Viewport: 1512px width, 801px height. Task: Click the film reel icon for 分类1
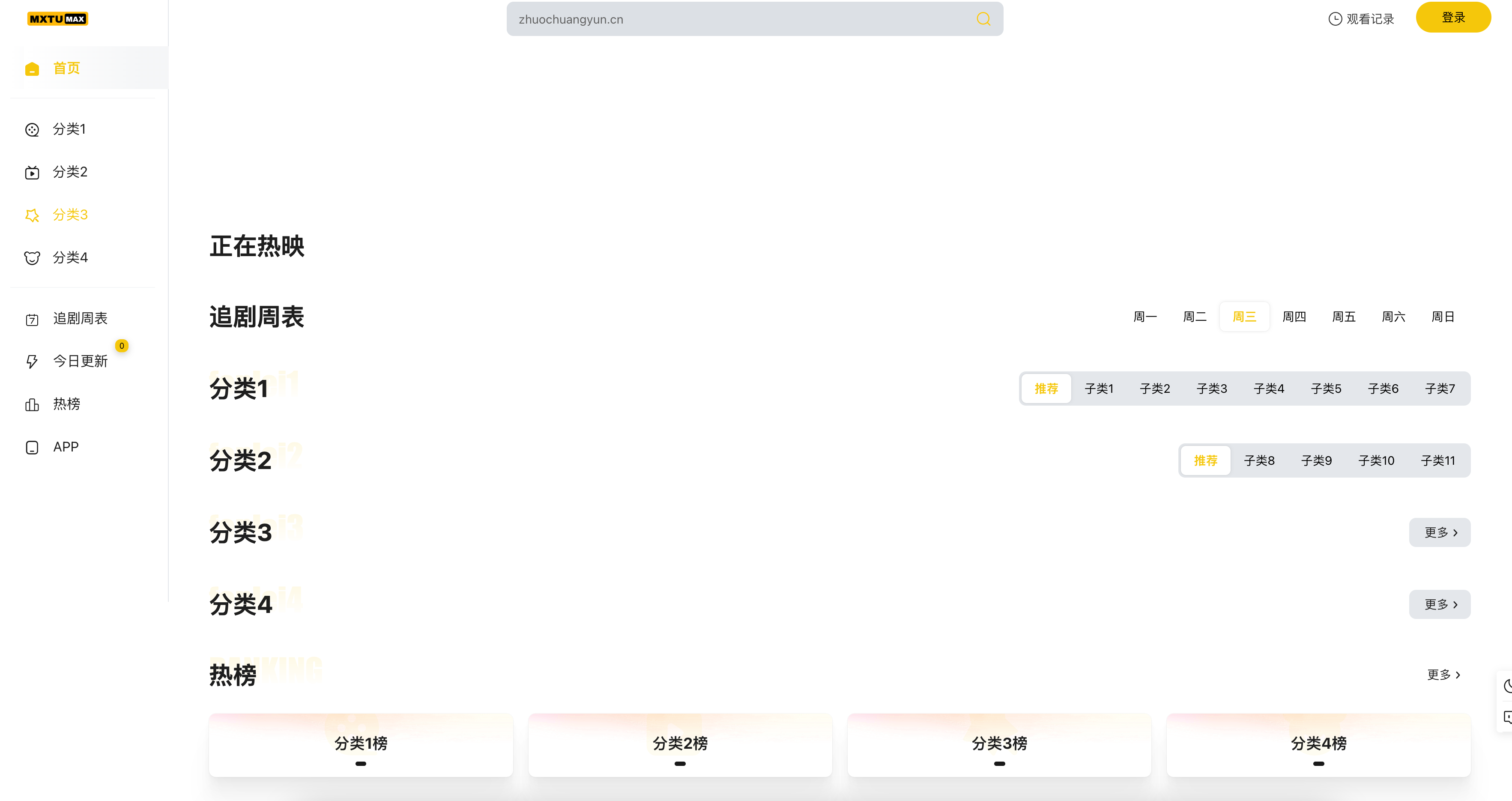32,130
